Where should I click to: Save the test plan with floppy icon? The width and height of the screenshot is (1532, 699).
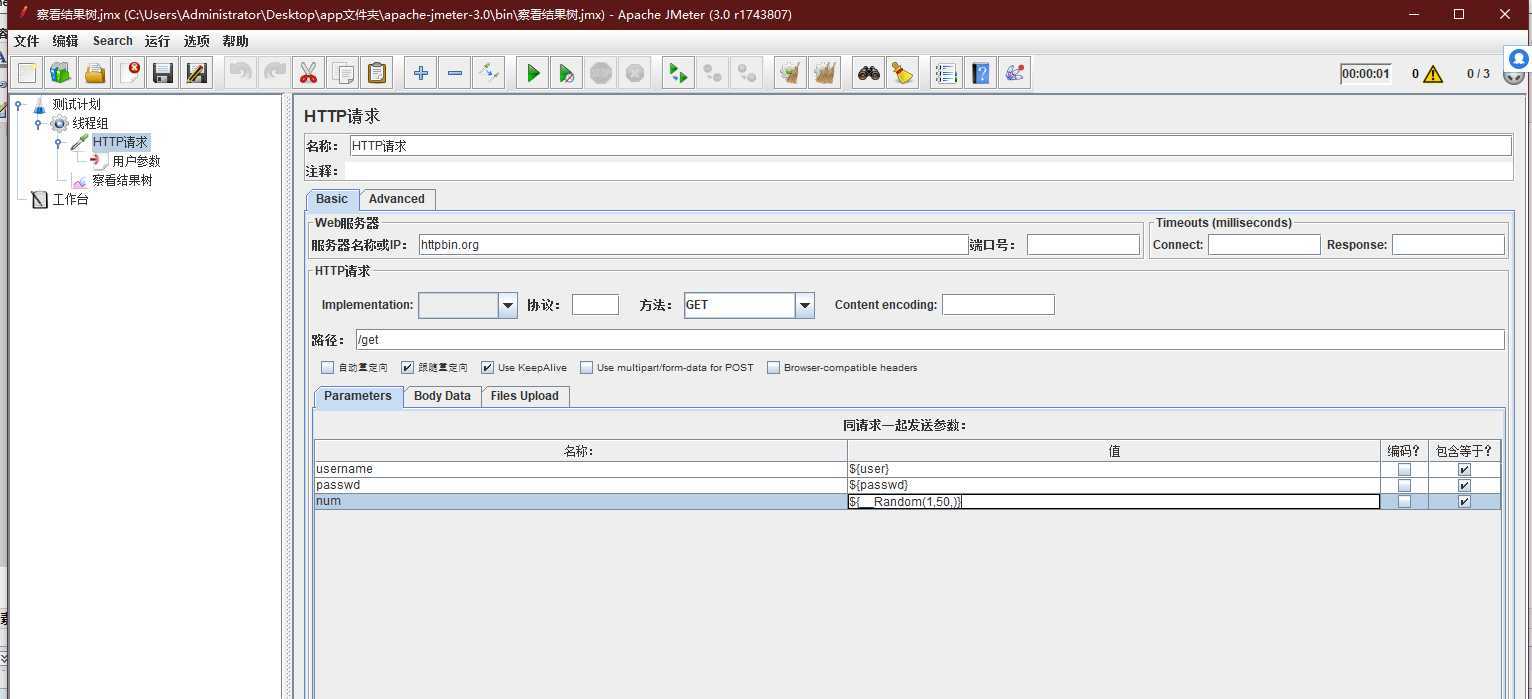click(163, 73)
